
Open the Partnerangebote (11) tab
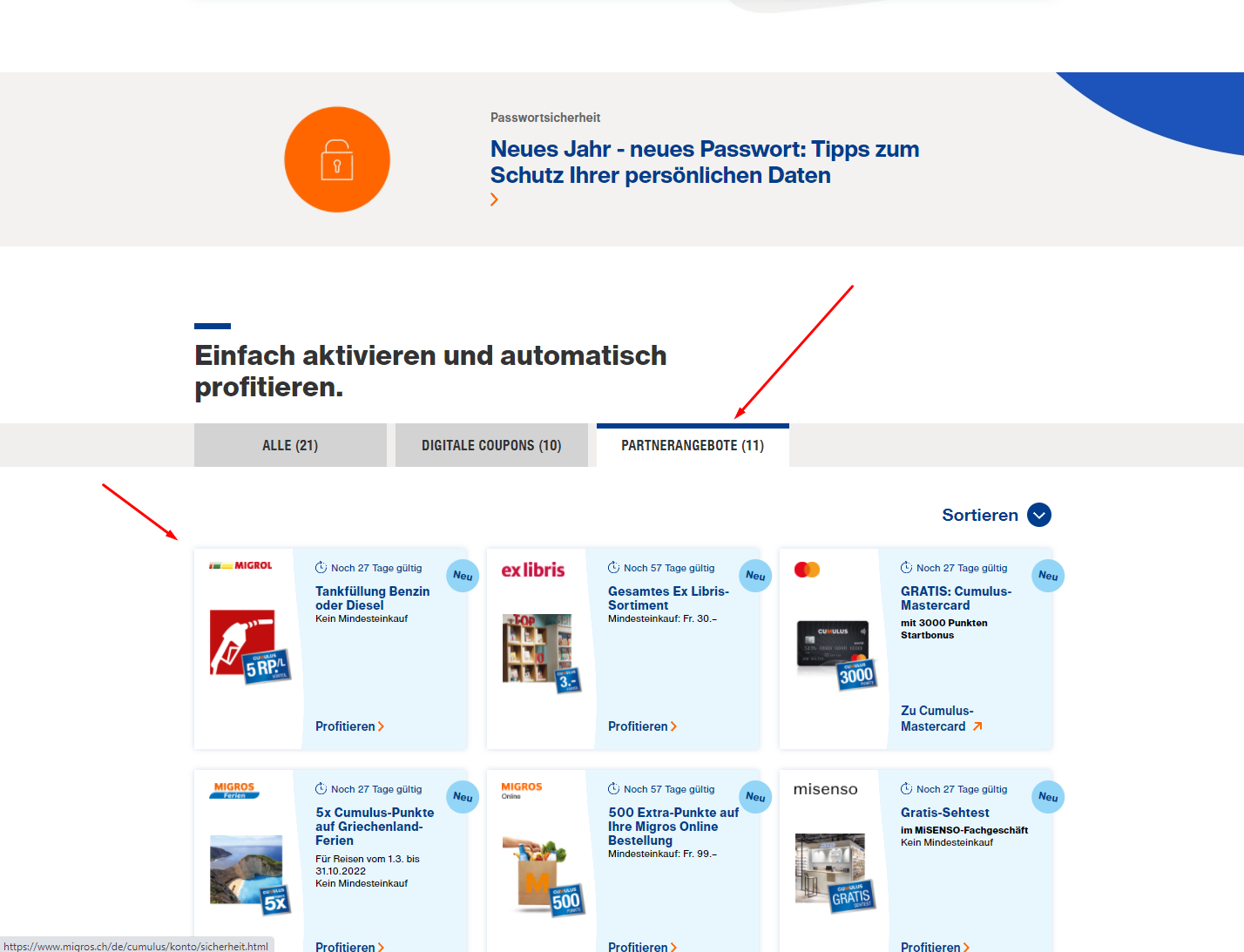coord(693,445)
